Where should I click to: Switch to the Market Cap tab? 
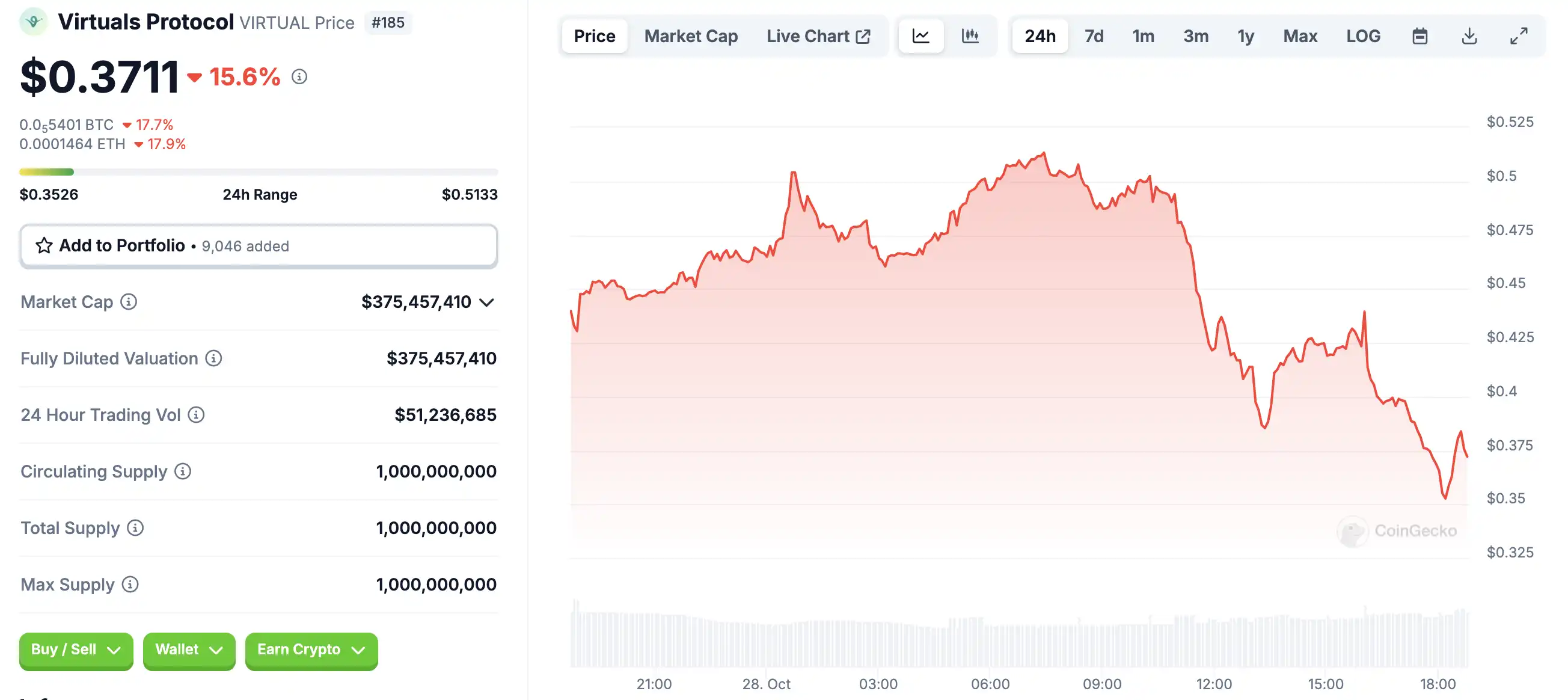point(691,37)
